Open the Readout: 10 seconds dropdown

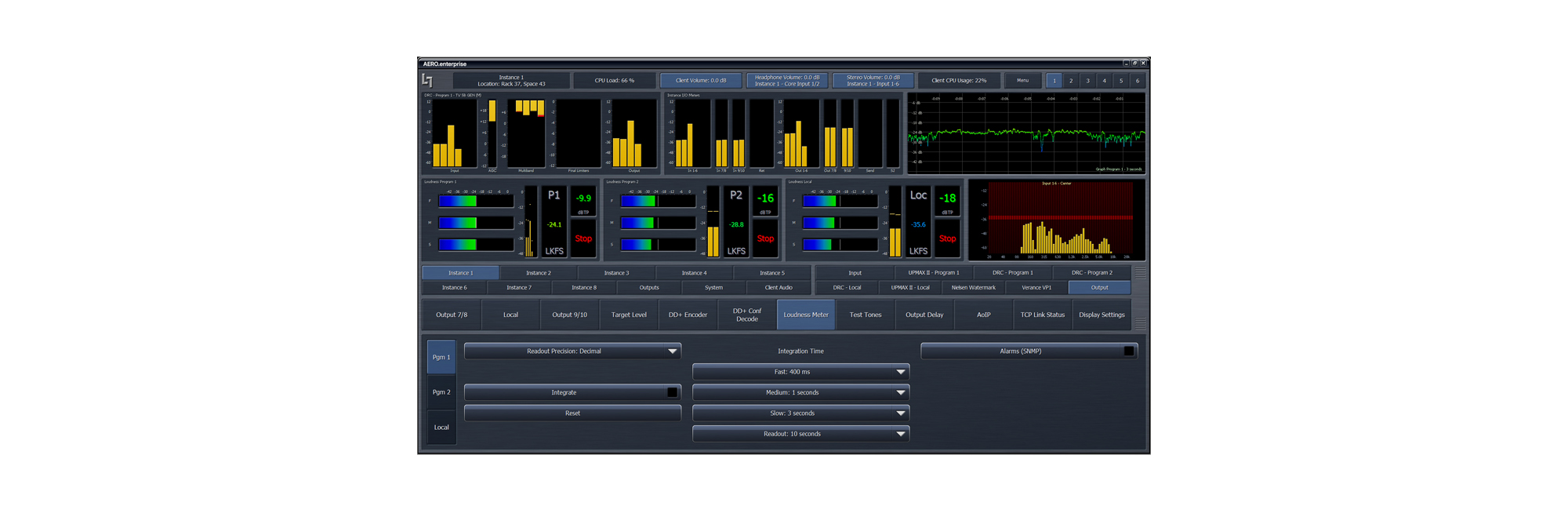click(800, 434)
